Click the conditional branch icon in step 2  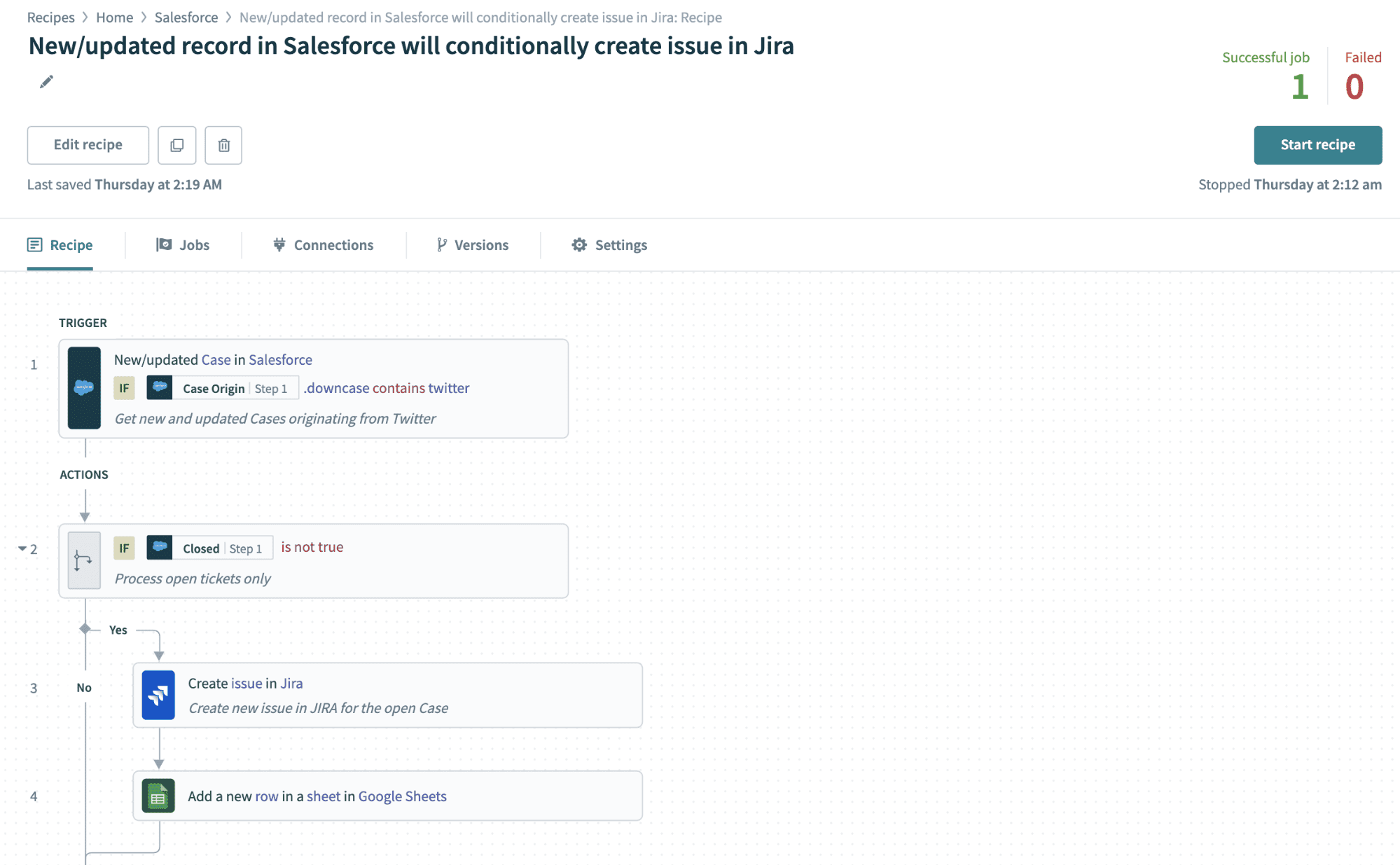pyautogui.click(x=84, y=560)
